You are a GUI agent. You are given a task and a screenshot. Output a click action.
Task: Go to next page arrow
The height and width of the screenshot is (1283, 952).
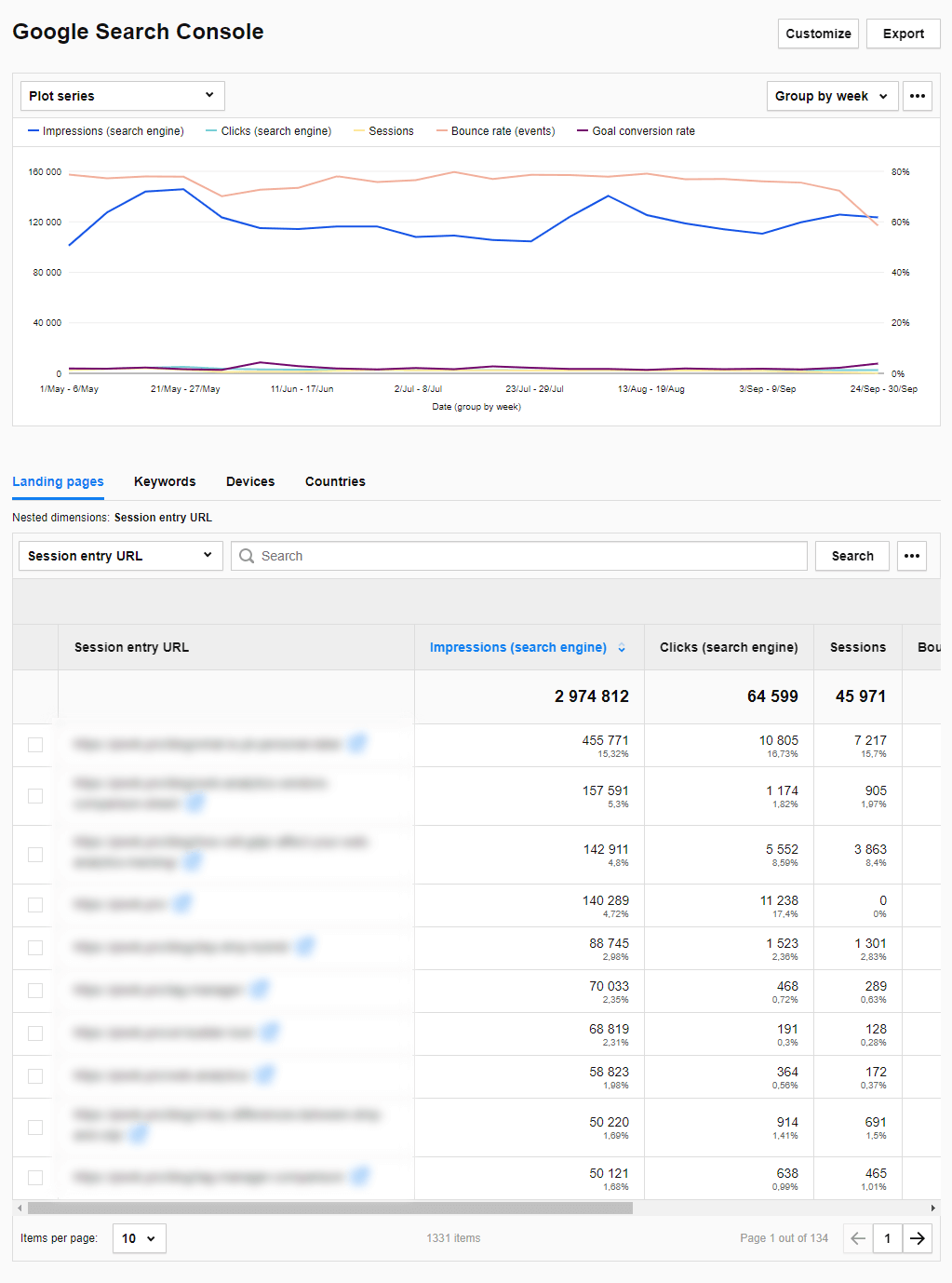click(x=918, y=1238)
